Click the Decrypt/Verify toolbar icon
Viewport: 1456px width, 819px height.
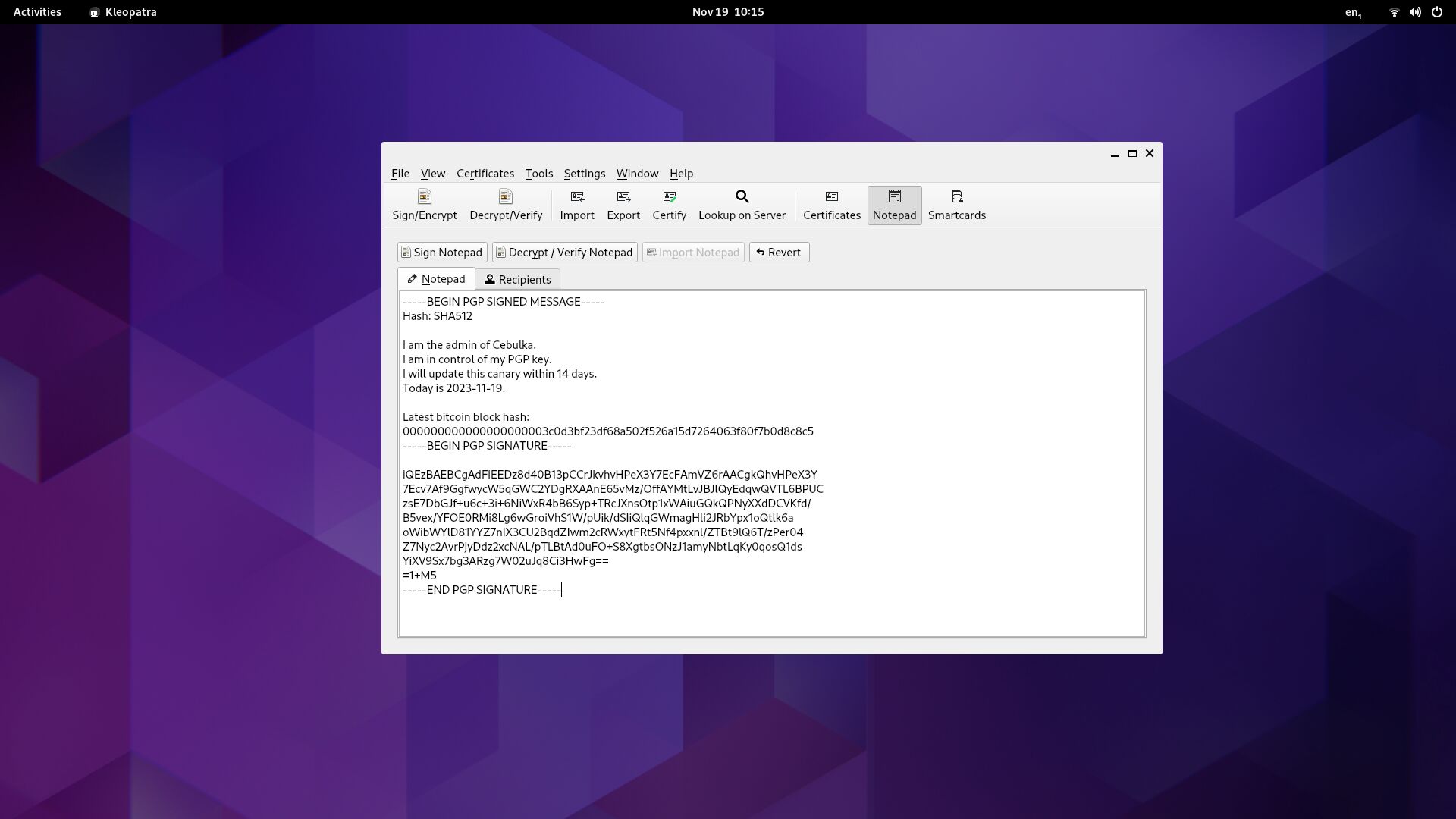coord(505,205)
